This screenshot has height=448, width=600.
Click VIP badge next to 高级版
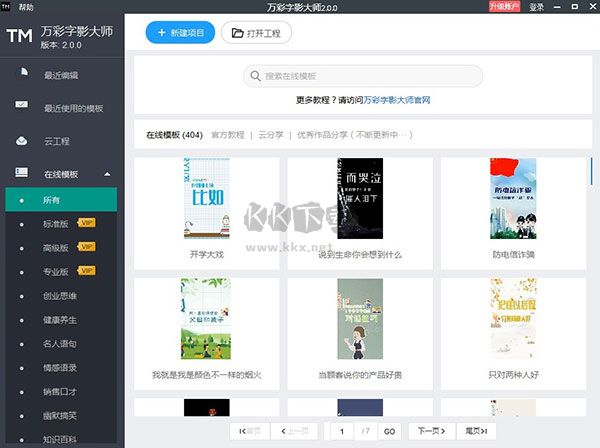86,246
